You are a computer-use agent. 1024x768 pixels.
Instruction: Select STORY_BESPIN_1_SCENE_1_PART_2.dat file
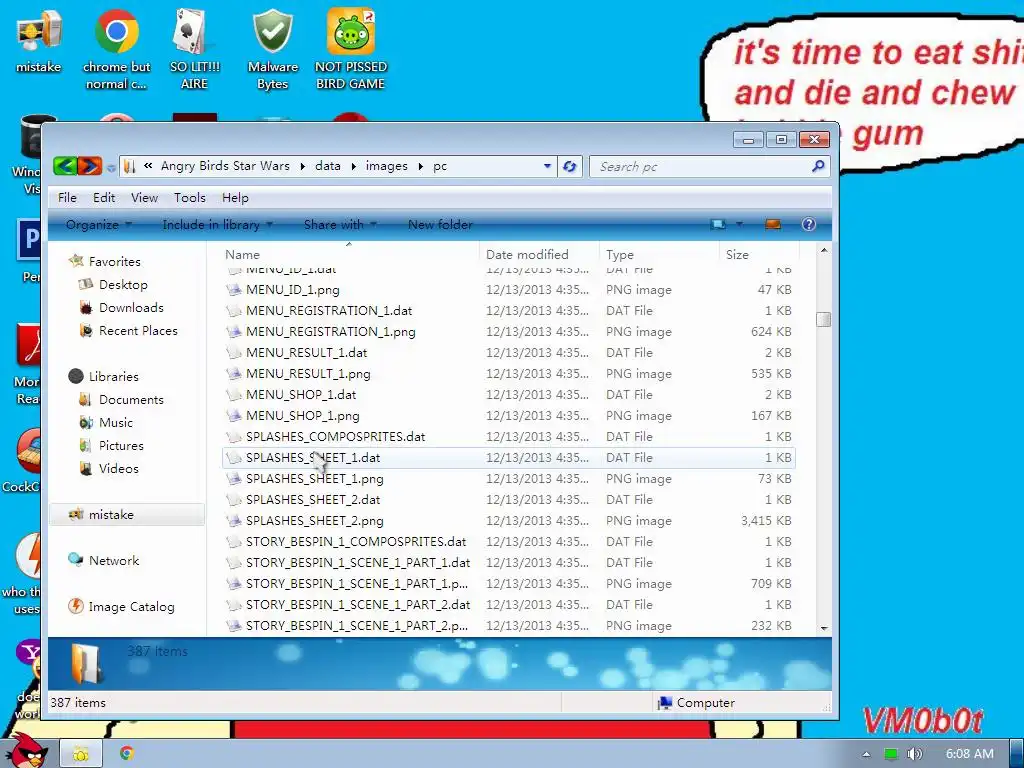pyautogui.click(x=358, y=604)
